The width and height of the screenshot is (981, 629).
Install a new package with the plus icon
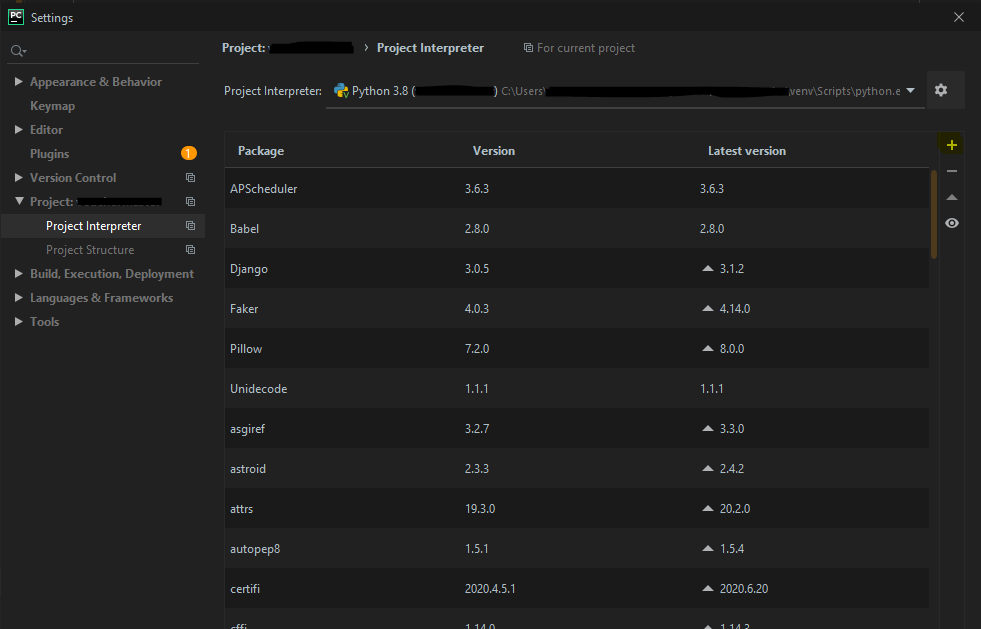tap(951, 144)
